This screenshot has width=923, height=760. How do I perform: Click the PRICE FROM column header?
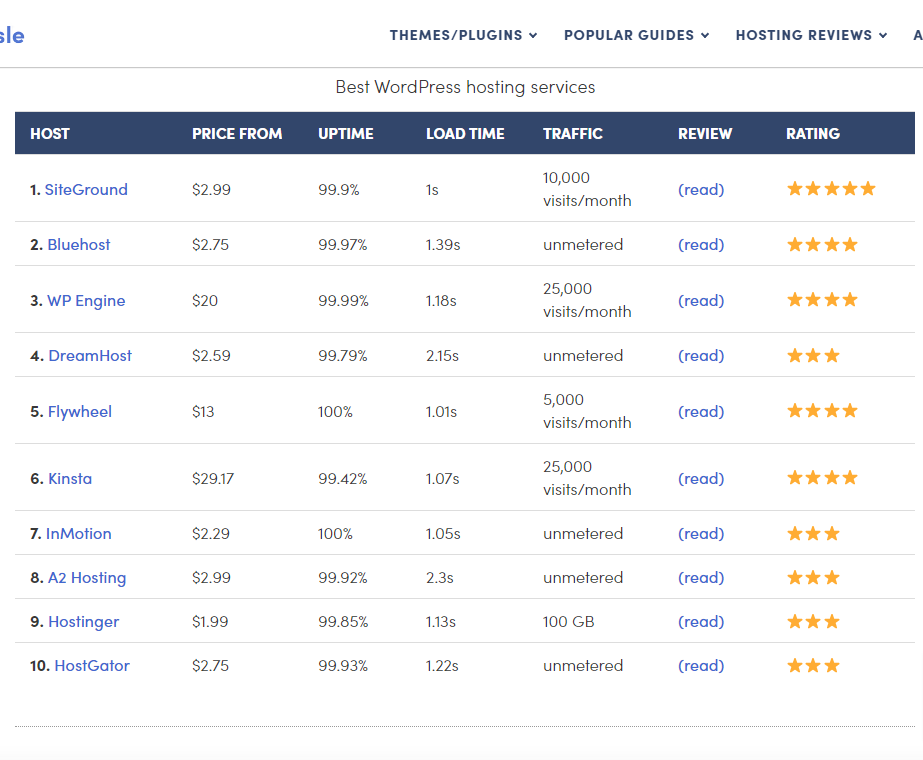pos(237,134)
